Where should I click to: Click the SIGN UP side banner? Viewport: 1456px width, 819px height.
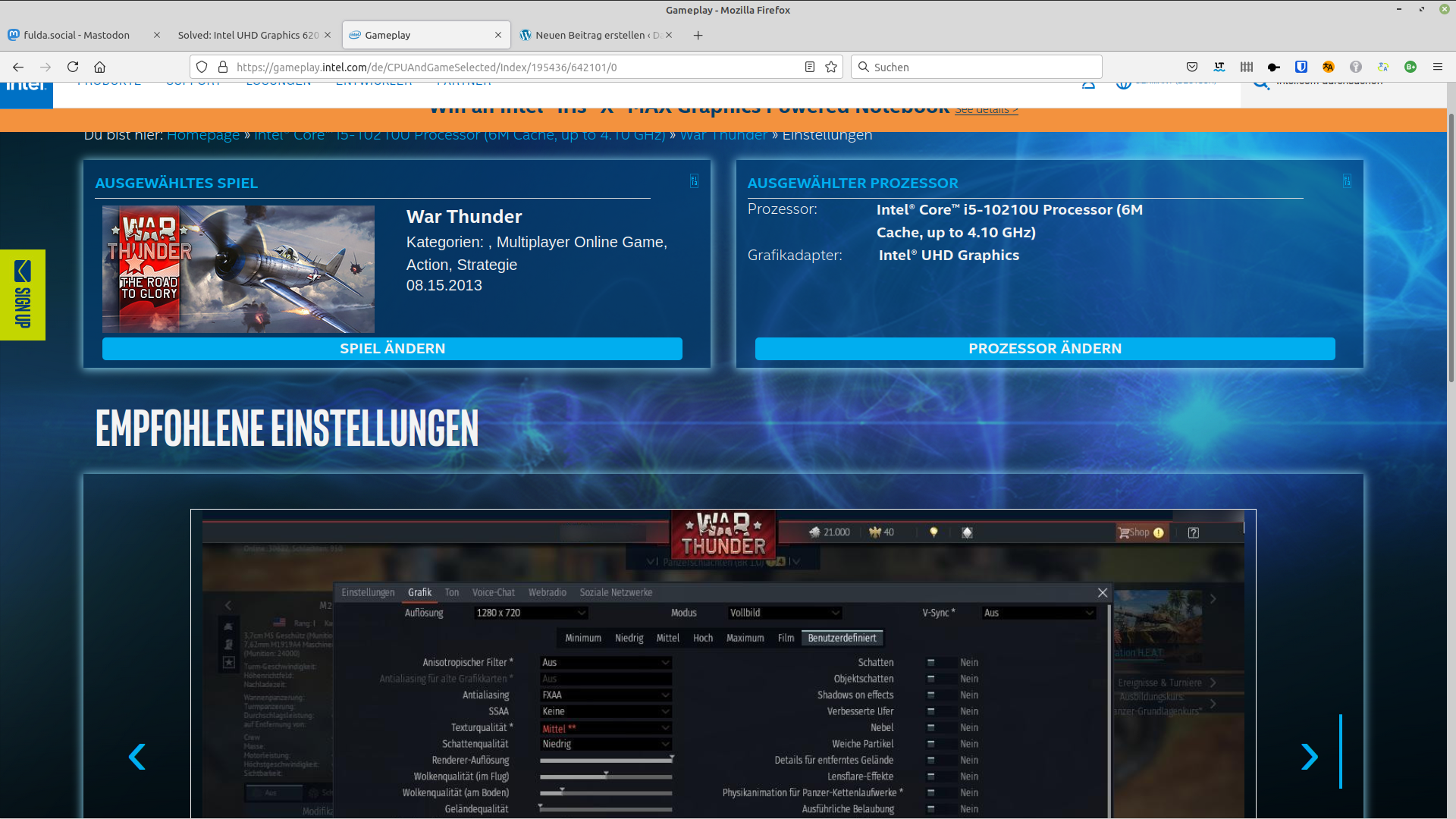[23, 295]
